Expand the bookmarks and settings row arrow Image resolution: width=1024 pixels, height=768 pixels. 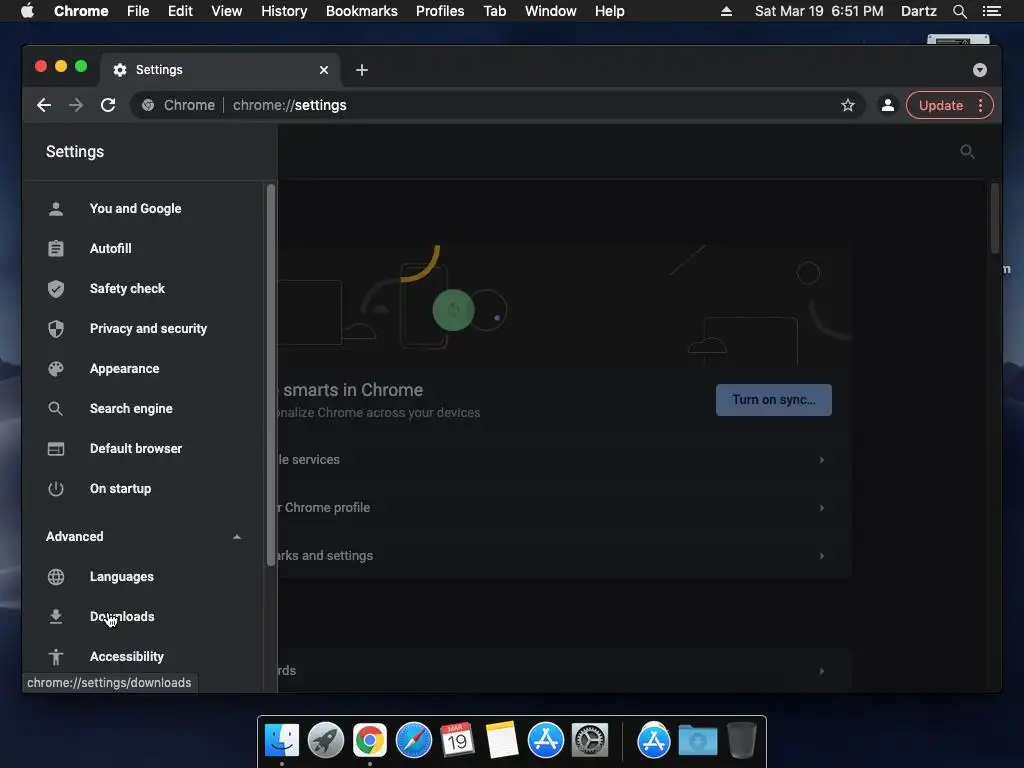822,556
